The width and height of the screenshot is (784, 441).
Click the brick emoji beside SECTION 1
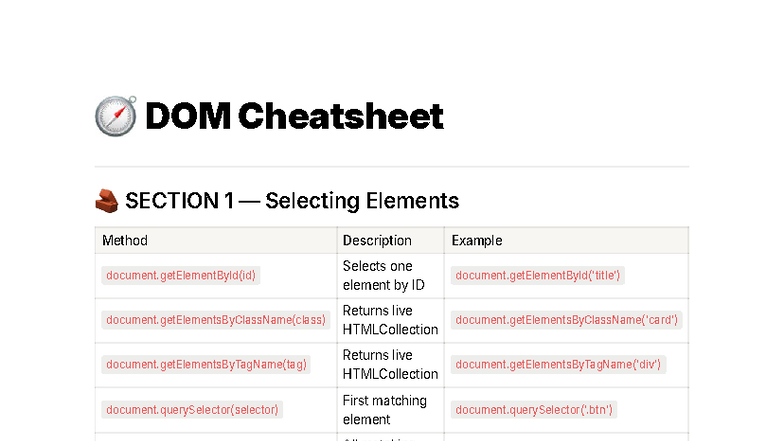pos(106,201)
